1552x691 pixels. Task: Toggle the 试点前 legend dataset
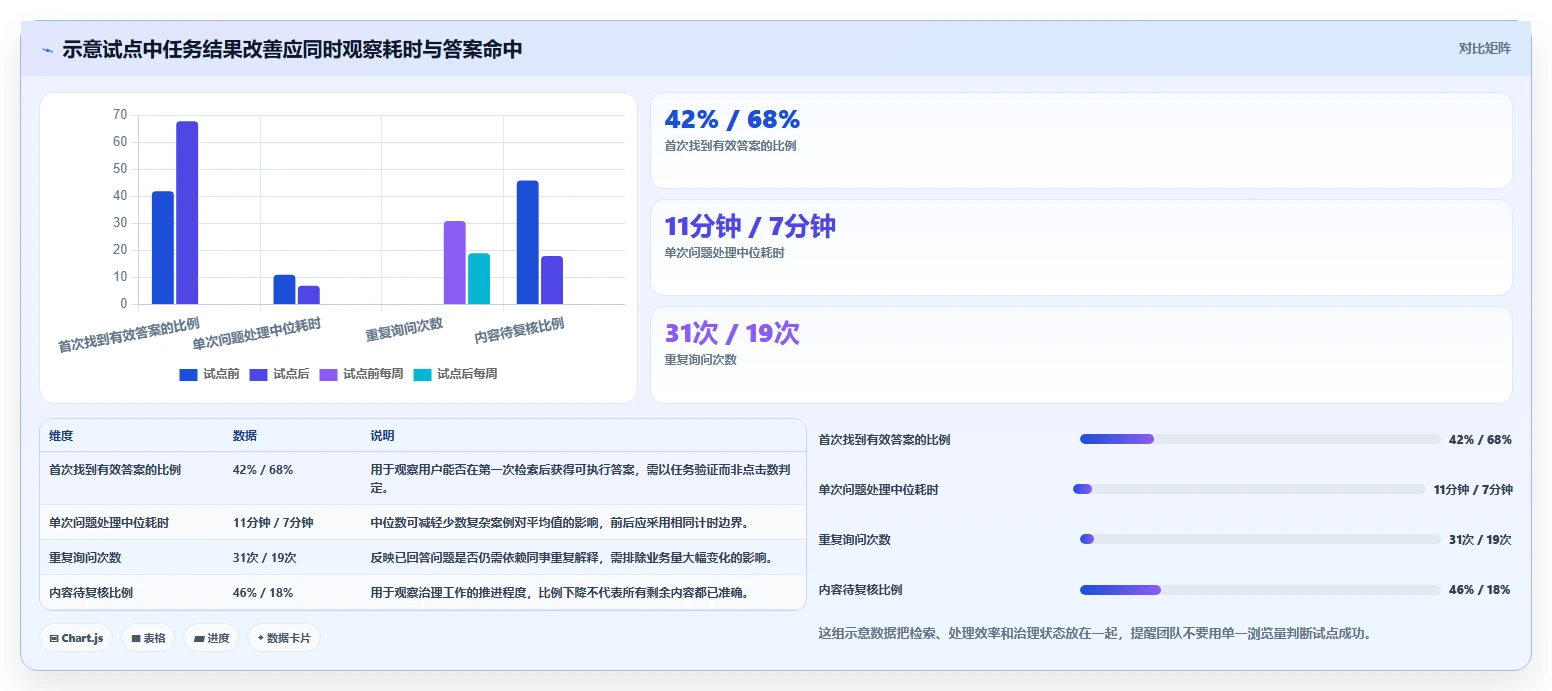pyautogui.click(x=209, y=374)
